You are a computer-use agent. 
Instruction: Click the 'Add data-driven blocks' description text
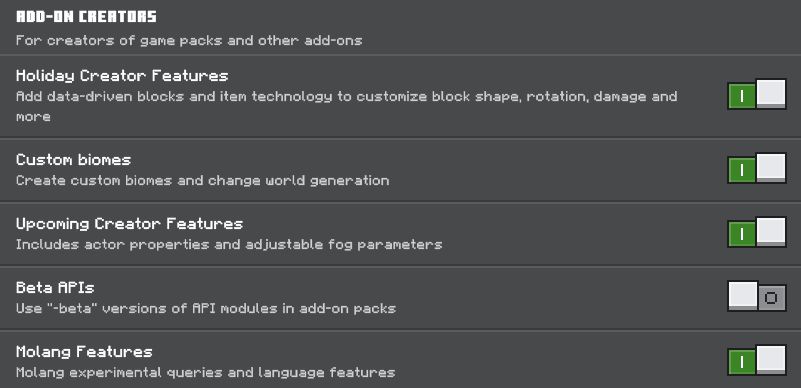[347, 106]
